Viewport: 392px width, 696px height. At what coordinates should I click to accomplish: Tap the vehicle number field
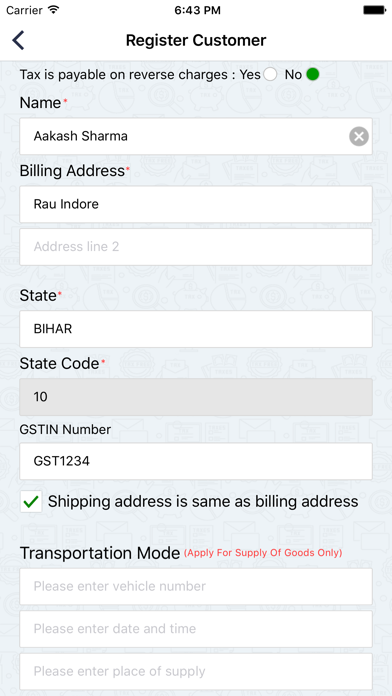tap(196, 586)
